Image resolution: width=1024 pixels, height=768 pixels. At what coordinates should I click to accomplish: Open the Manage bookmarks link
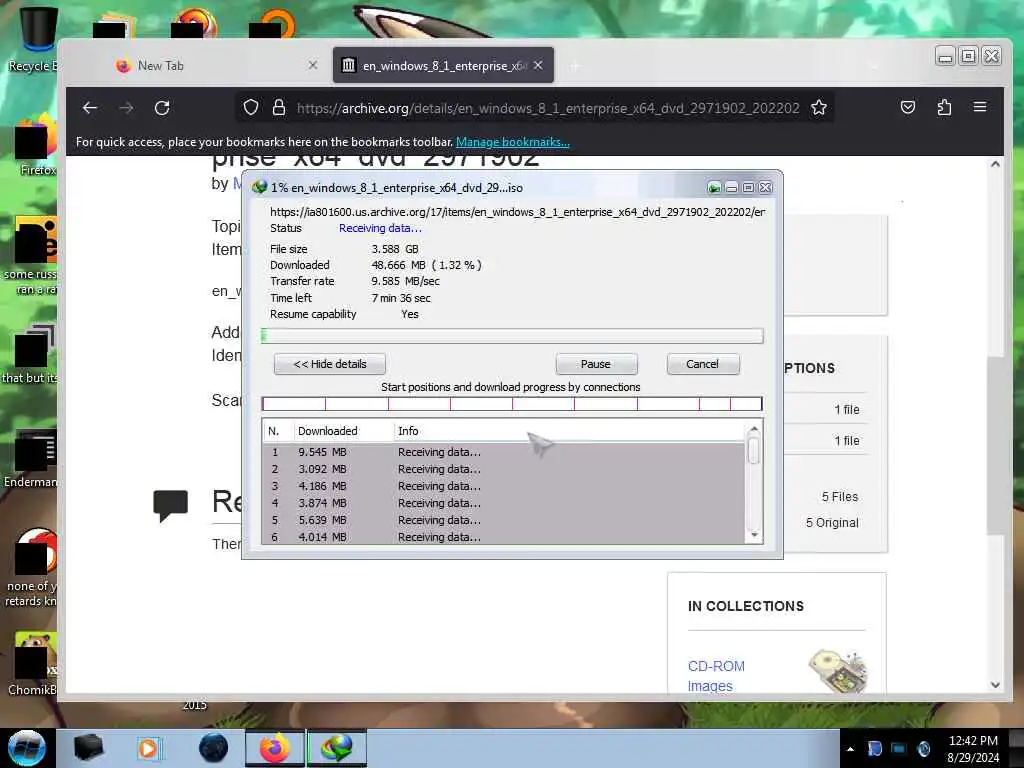coord(513,142)
